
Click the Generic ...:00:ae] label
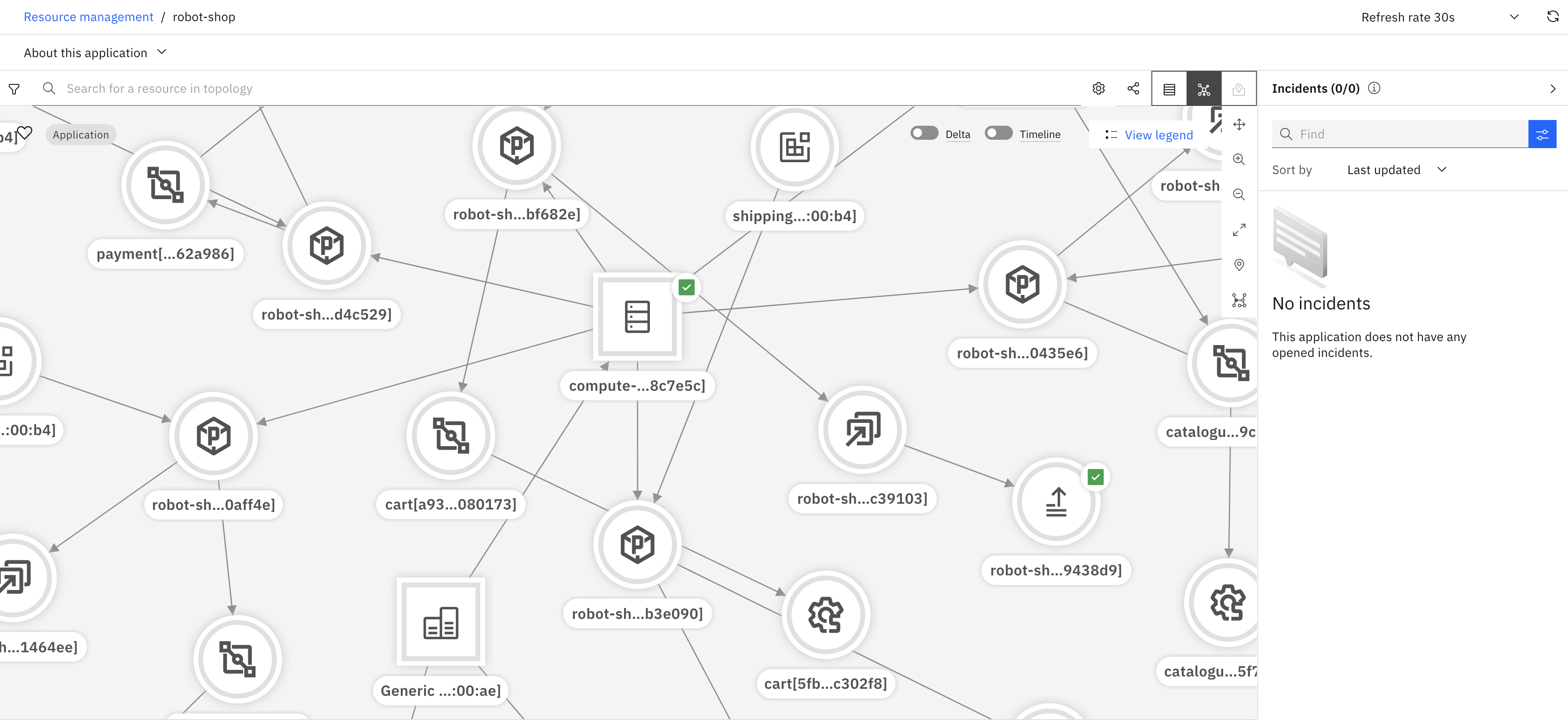pyautogui.click(x=441, y=690)
